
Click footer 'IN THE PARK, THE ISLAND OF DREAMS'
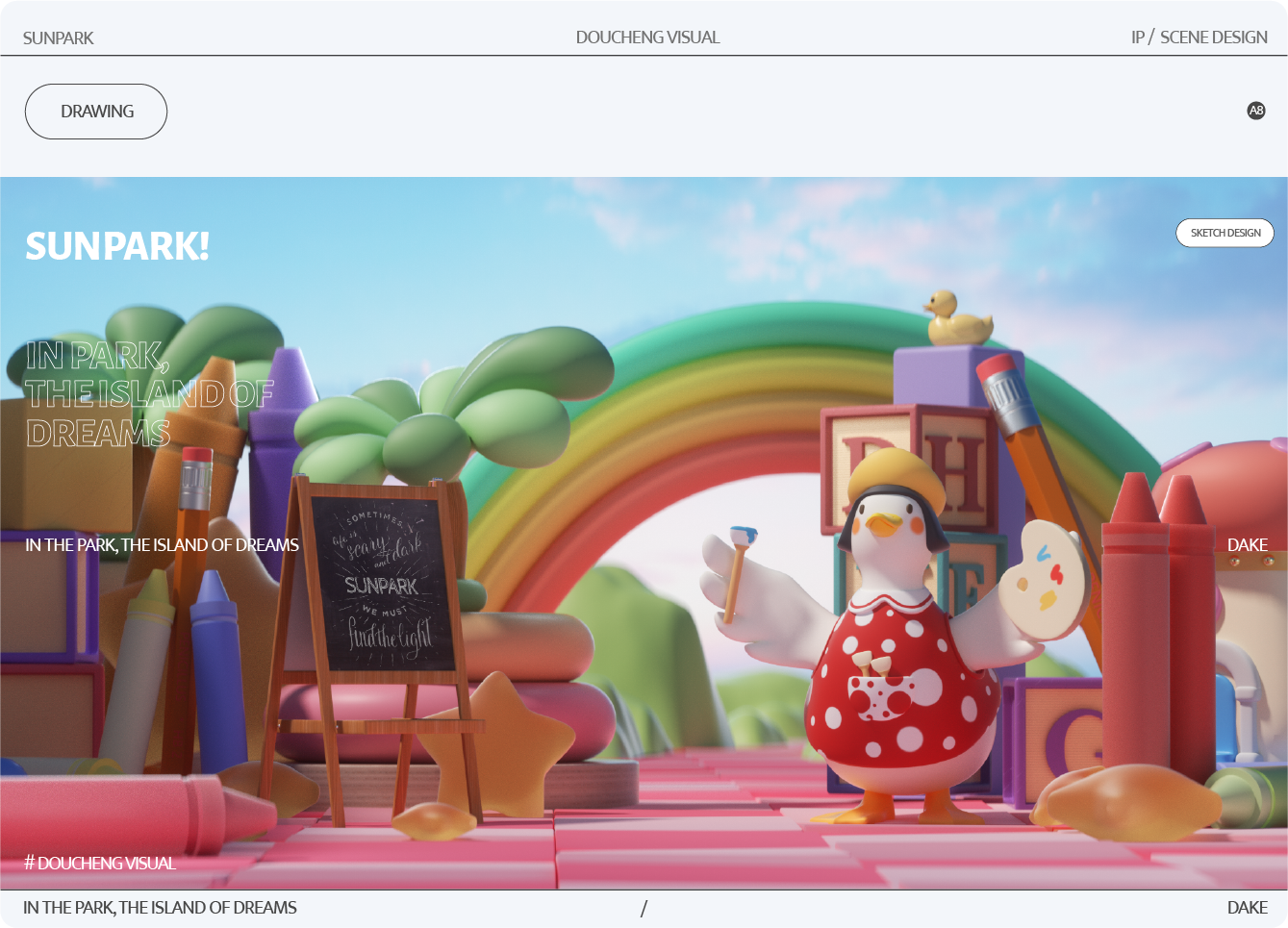tap(160, 908)
